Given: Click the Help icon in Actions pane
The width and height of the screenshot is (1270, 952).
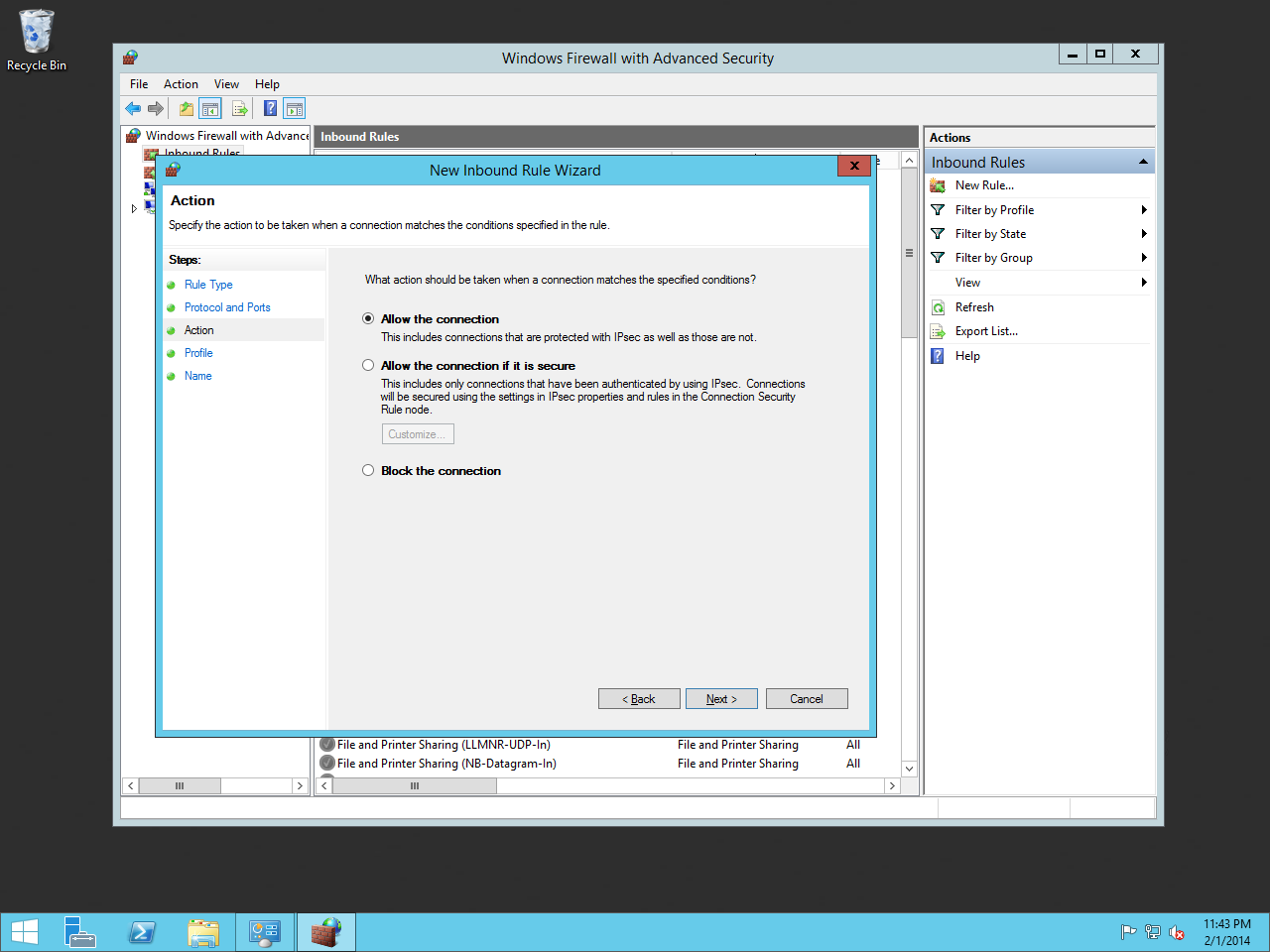Looking at the screenshot, I should 938,356.
